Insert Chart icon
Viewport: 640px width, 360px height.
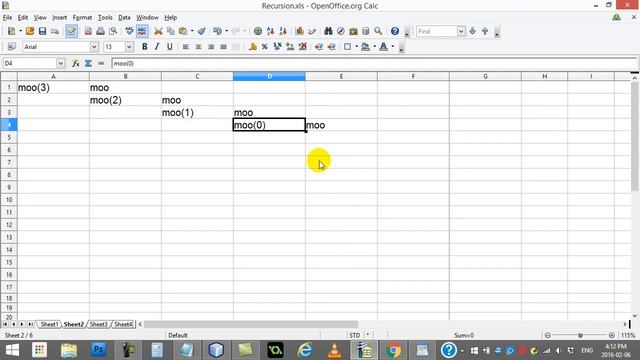(x=300, y=31)
